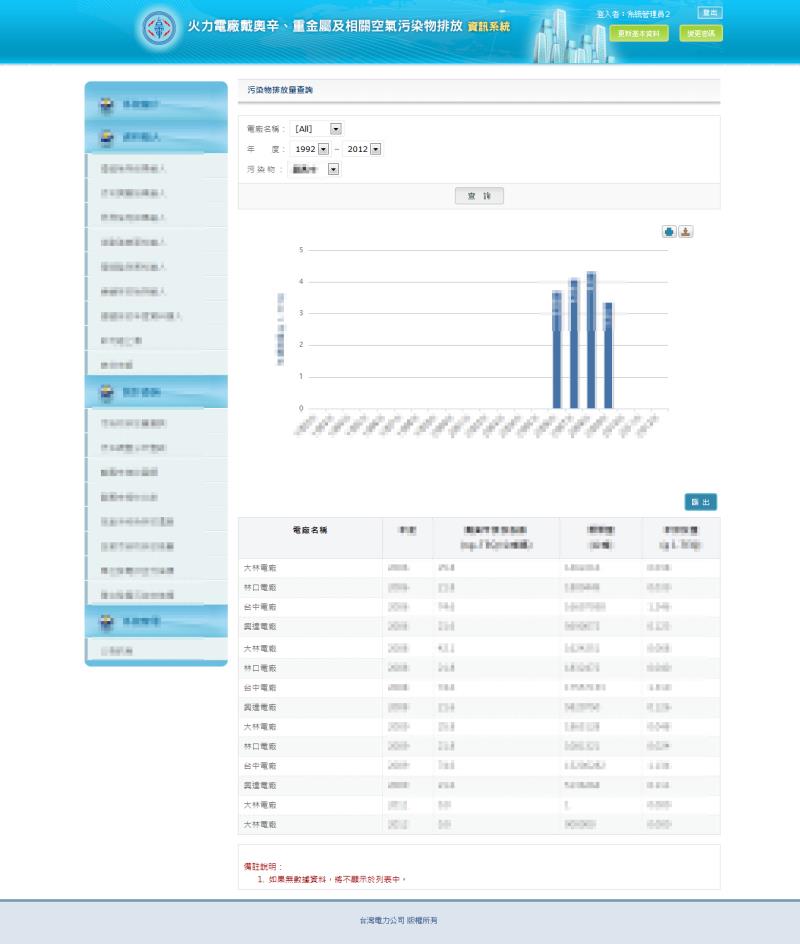800x944 pixels.
Task: Click the 登入者 user name text
Action: [x=633, y=14]
